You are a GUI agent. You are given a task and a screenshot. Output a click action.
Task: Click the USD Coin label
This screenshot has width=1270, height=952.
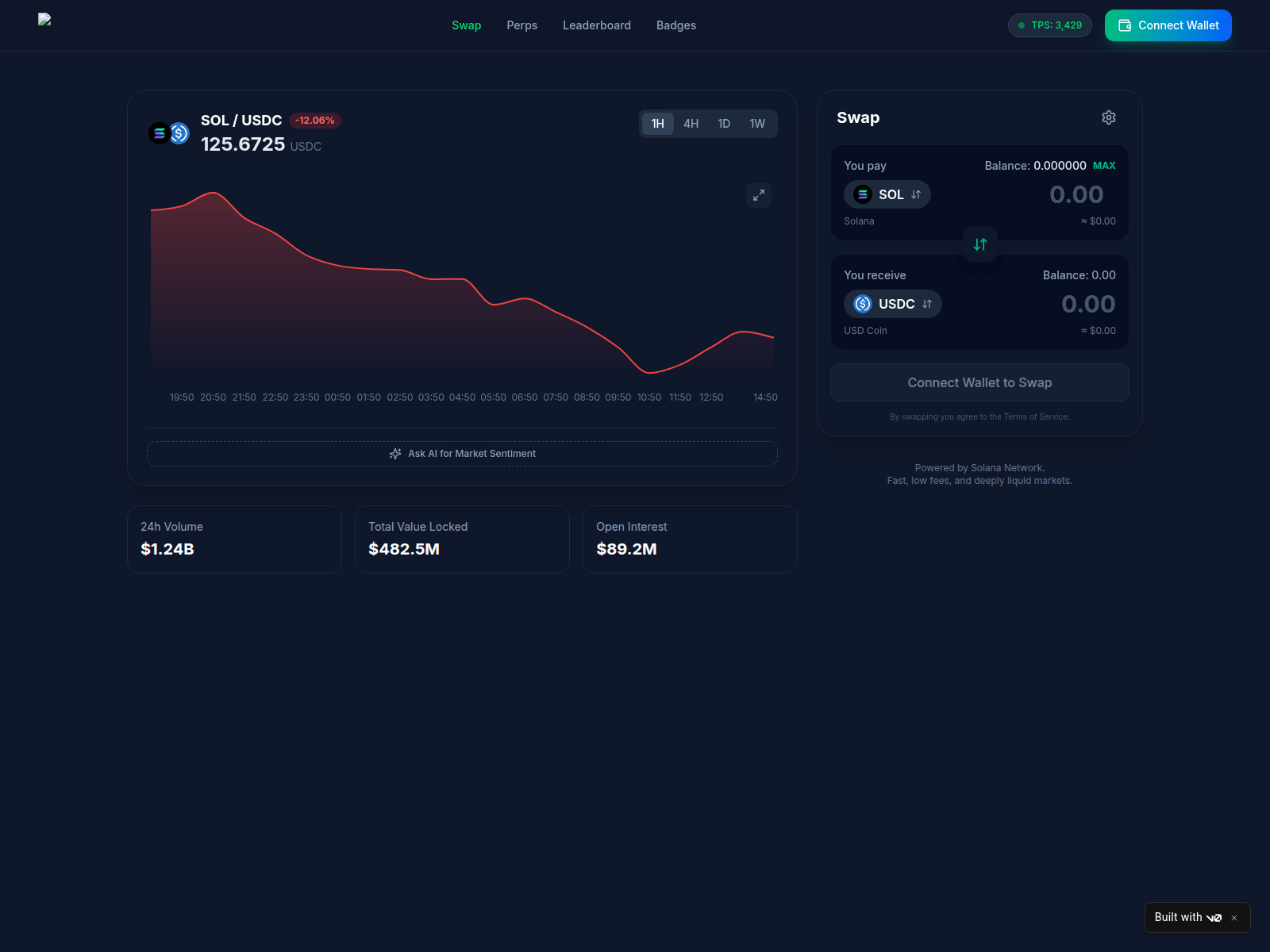(865, 331)
